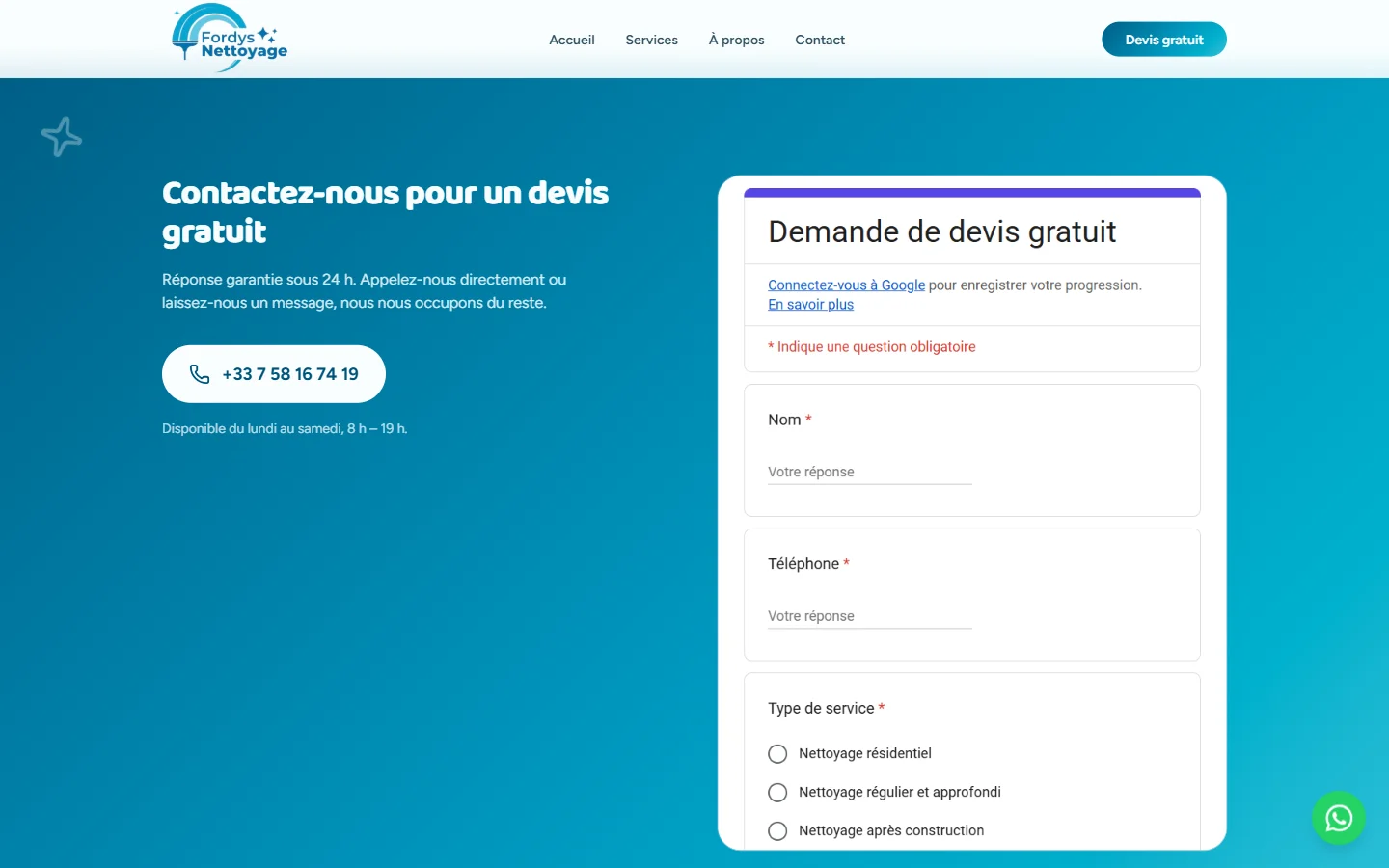Image resolution: width=1389 pixels, height=868 pixels.
Task: Open the Contact nav link
Action: tap(820, 40)
